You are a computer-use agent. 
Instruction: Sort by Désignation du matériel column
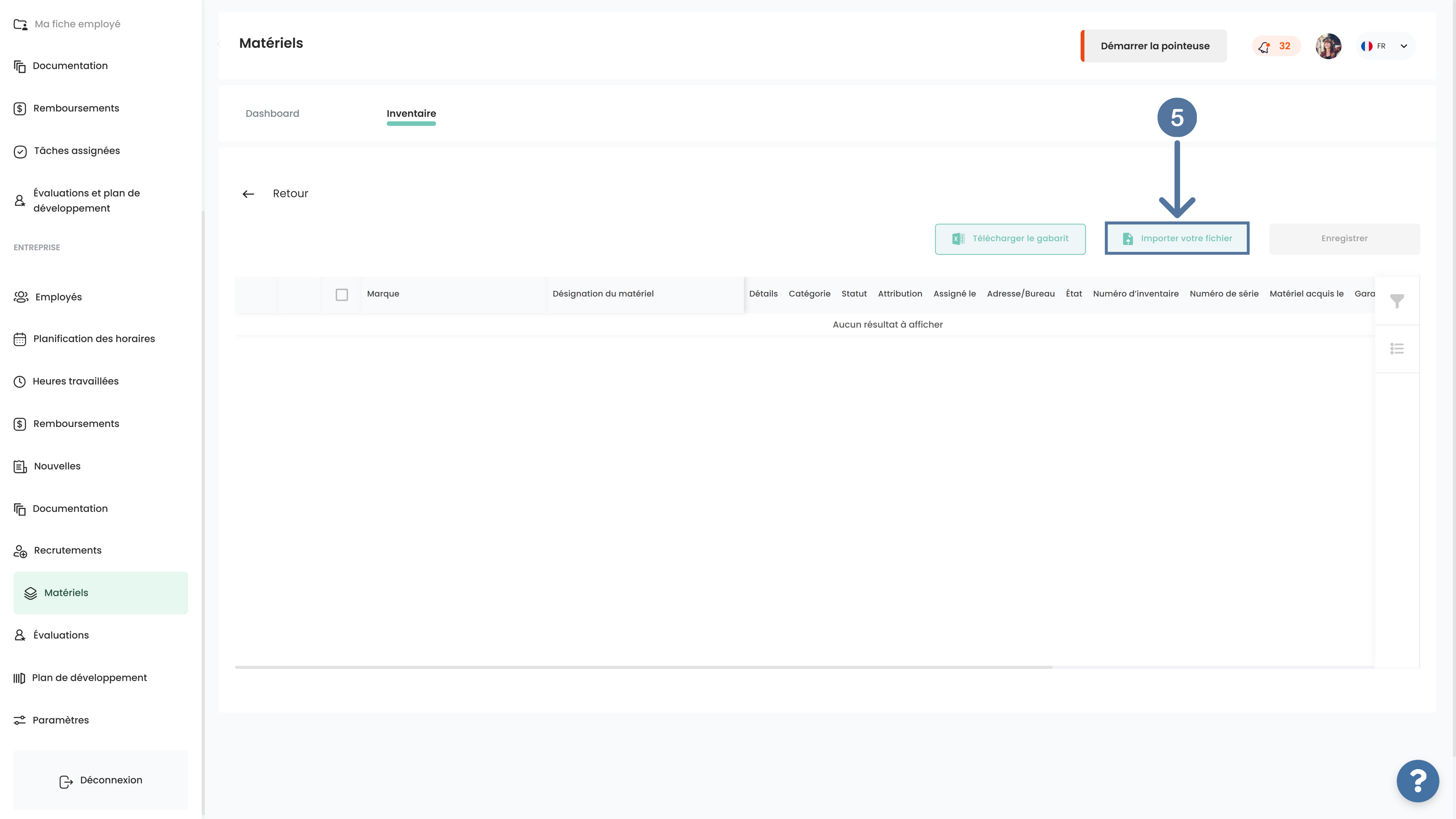coord(603,294)
